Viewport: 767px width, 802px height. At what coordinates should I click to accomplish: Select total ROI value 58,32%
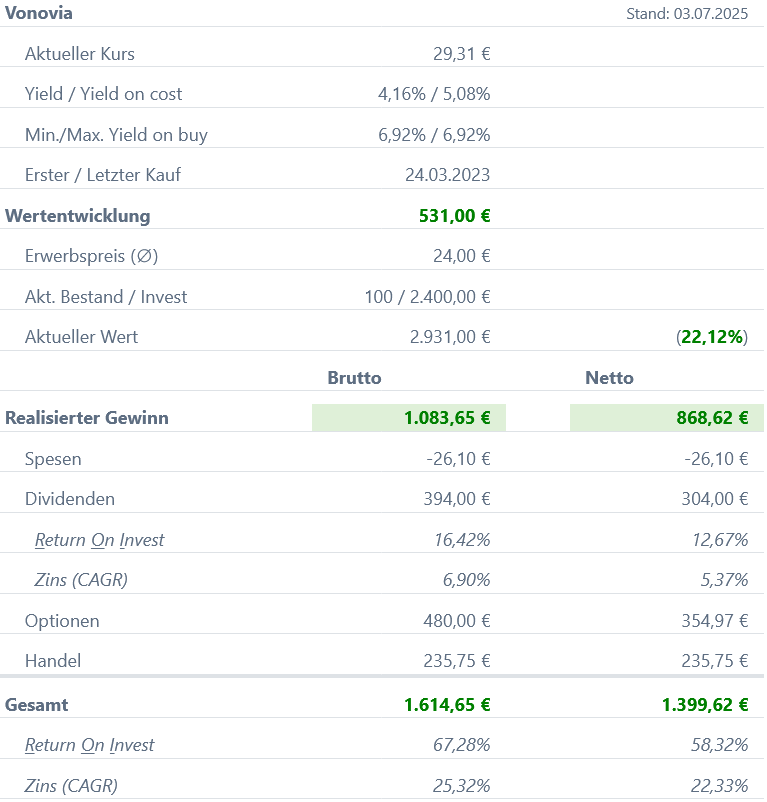pos(720,745)
